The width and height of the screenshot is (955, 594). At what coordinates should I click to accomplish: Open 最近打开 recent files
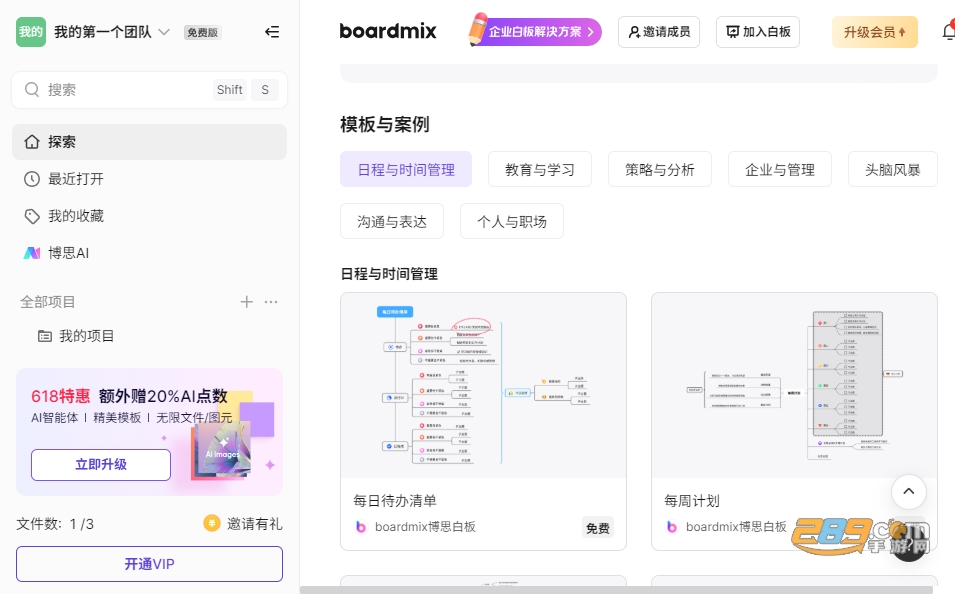[x=149, y=179]
